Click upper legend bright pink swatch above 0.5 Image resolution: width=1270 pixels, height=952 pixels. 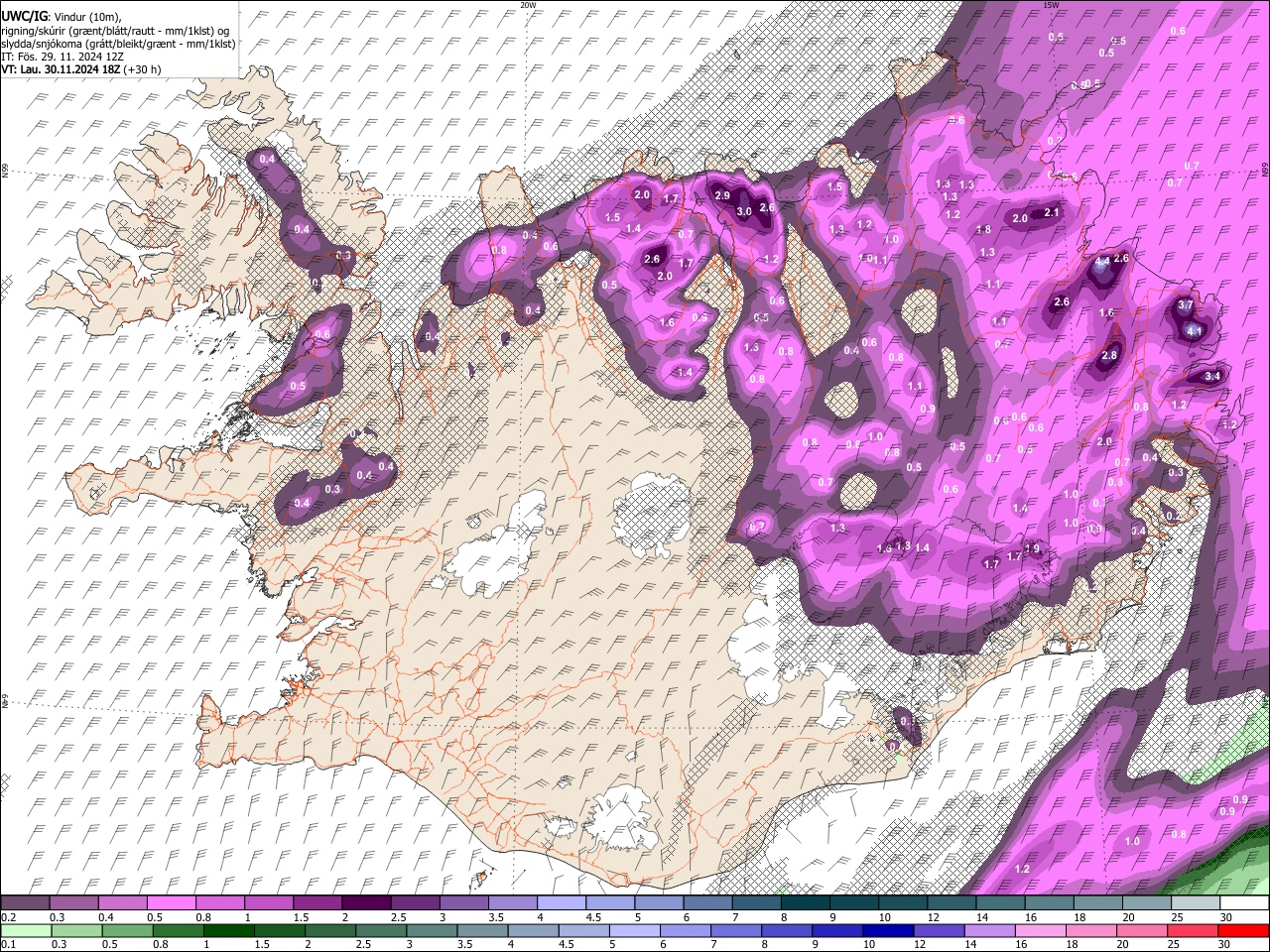[x=172, y=902]
